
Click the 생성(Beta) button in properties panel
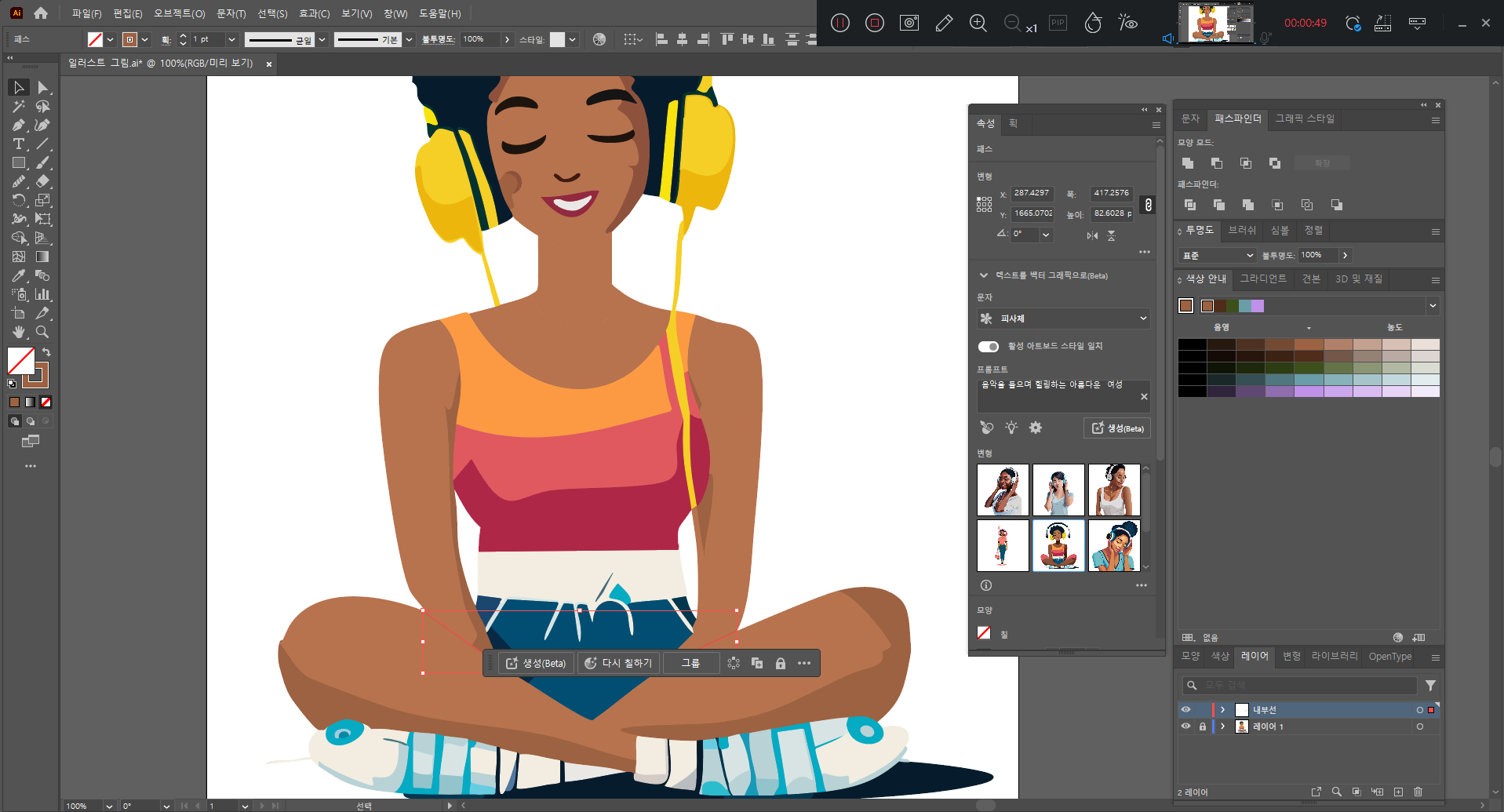tap(1117, 428)
